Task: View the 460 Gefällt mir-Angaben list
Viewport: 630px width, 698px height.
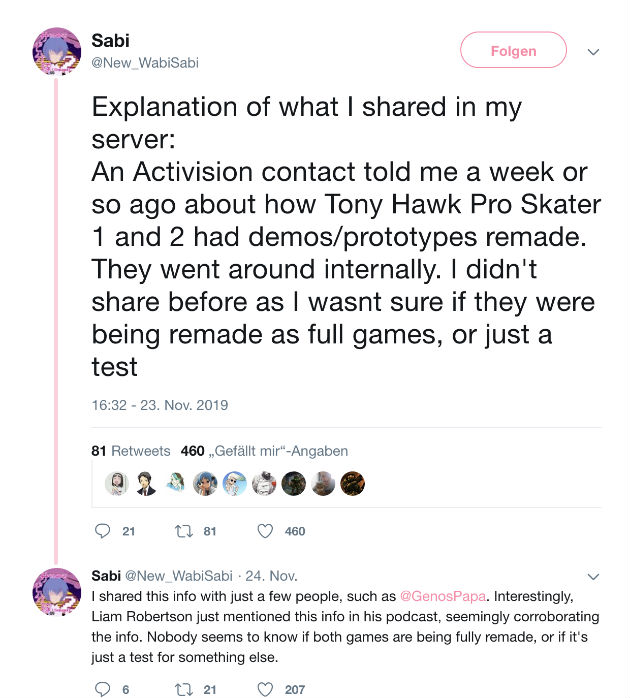Action: click(264, 451)
